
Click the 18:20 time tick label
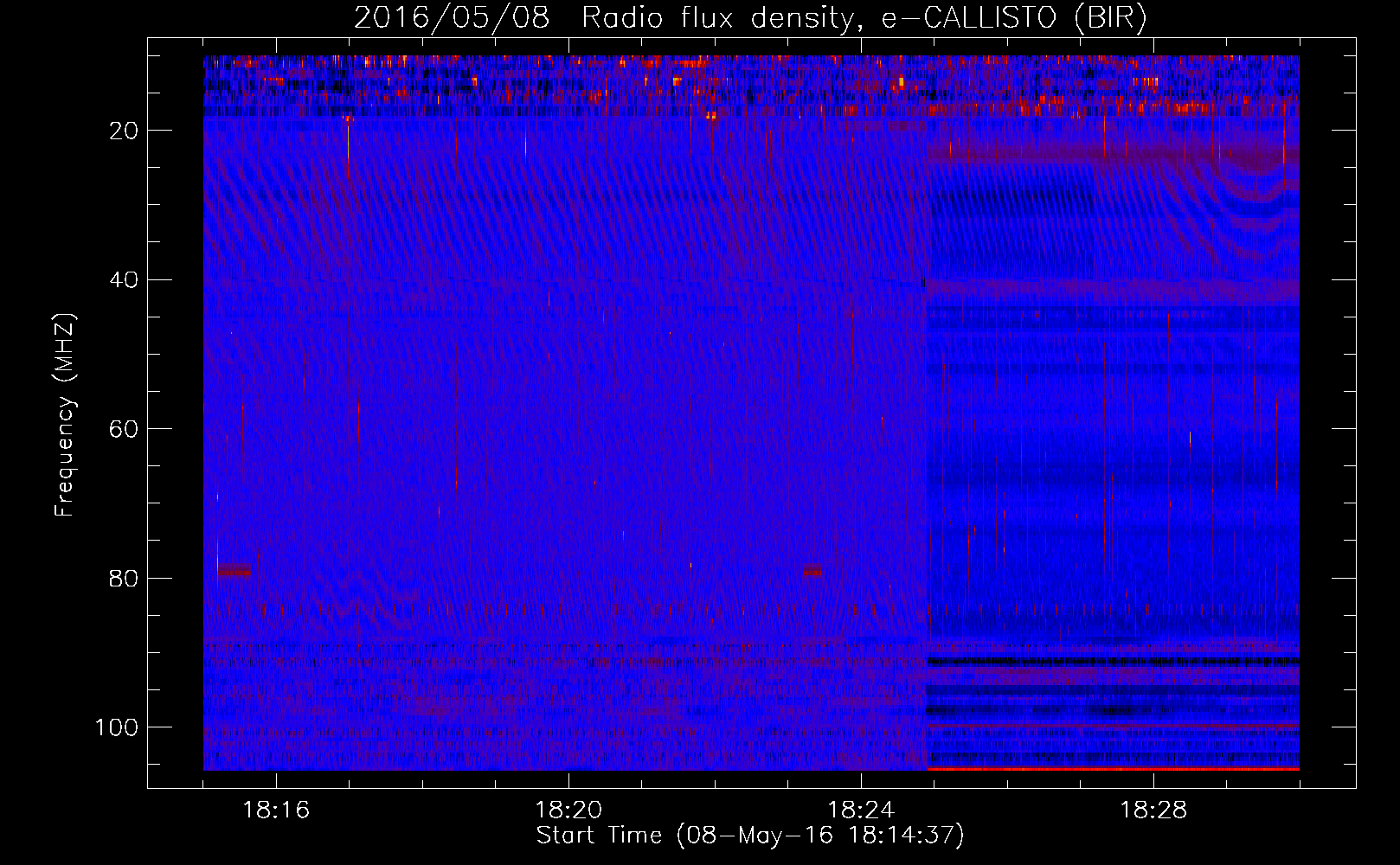click(568, 810)
